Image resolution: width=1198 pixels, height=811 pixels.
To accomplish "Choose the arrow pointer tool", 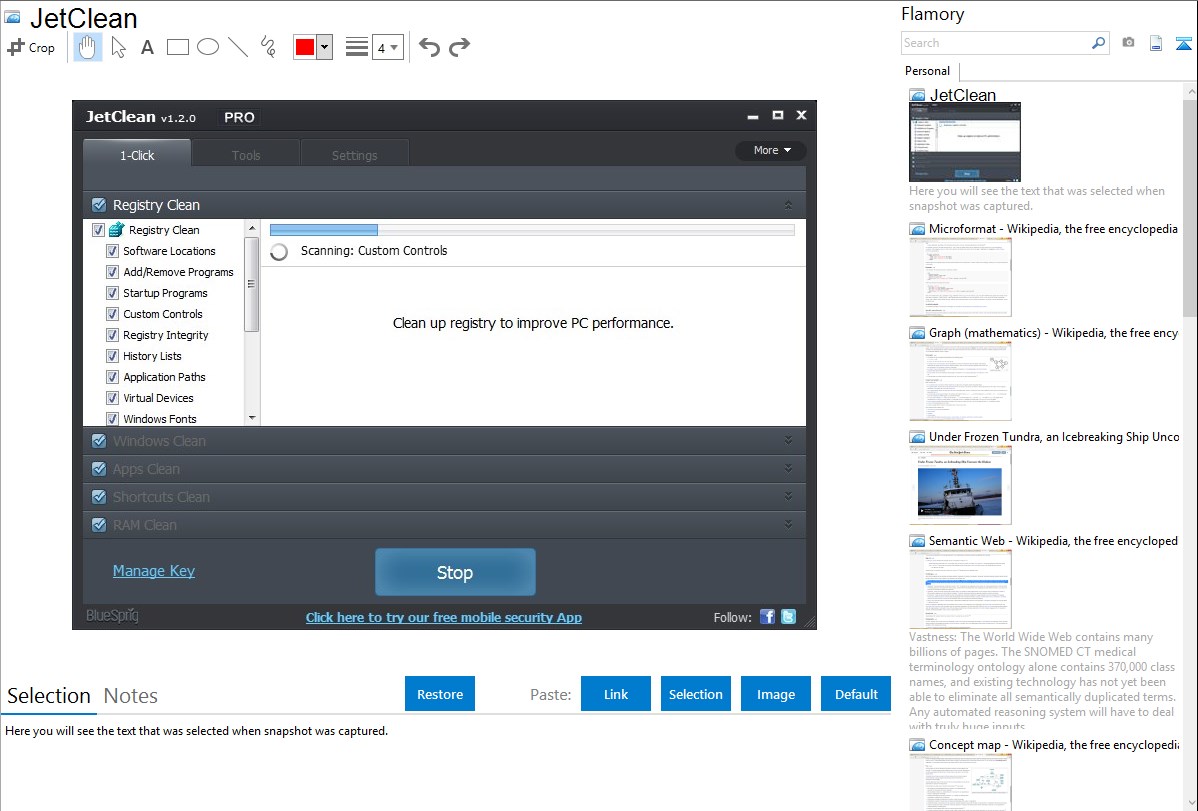I will (118, 47).
